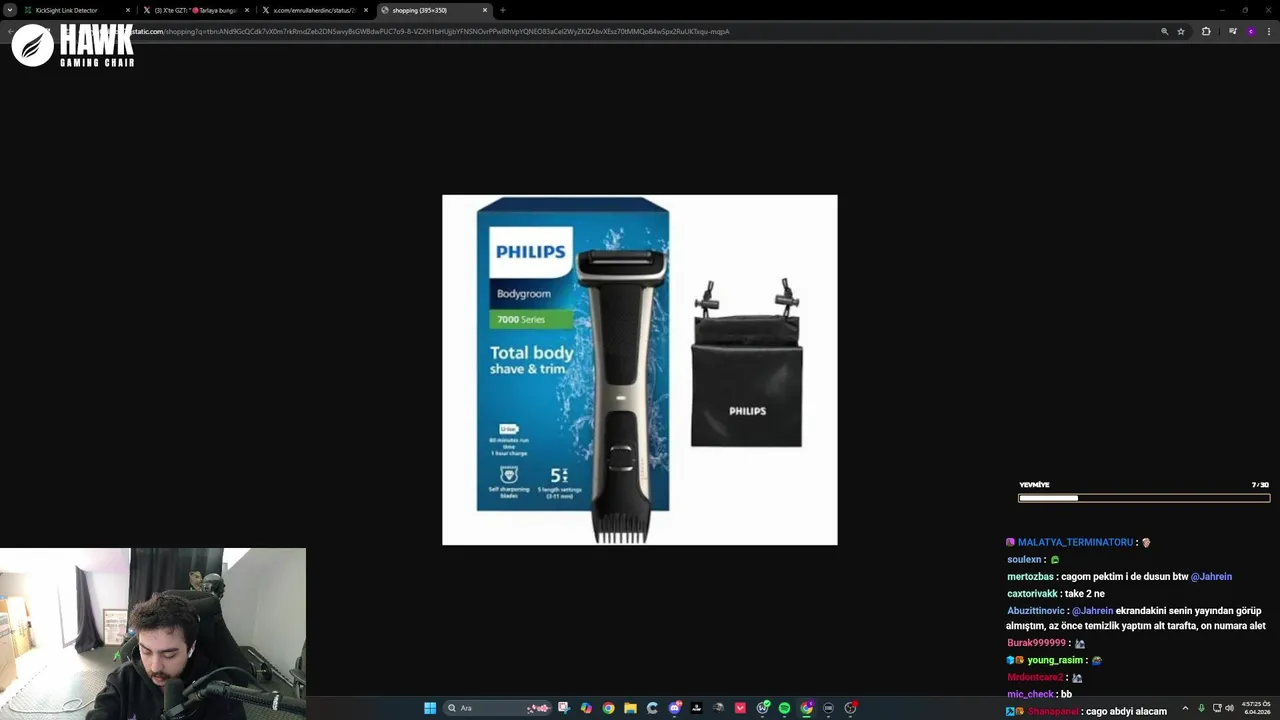Open the Discord taskbar icon
This screenshot has width=1280, height=720.
click(x=675, y=708)
